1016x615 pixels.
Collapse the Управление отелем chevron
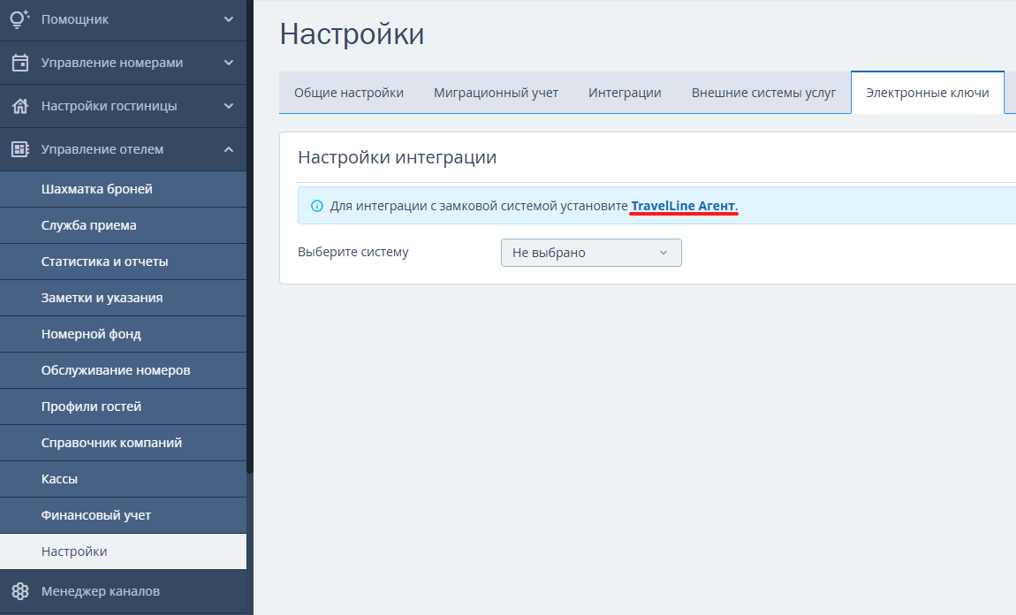coord(229,149)
